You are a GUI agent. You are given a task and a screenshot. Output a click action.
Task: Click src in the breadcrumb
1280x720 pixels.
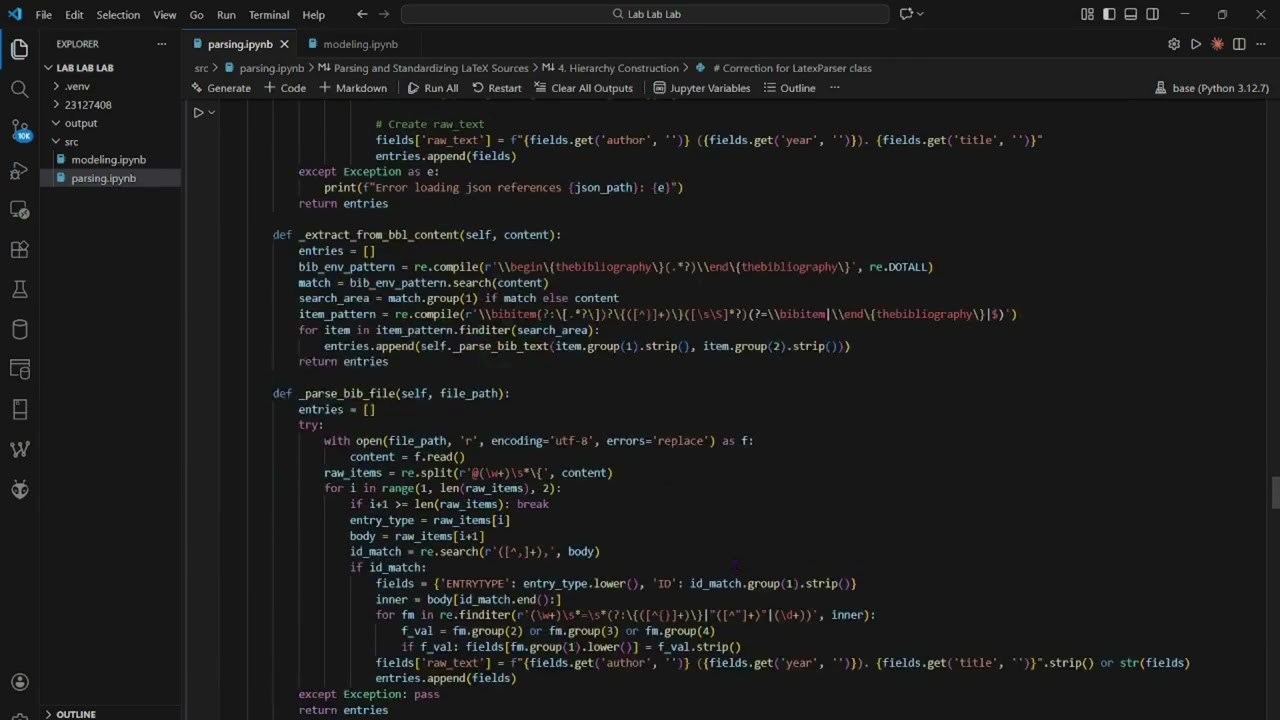[x=201, y=68]
